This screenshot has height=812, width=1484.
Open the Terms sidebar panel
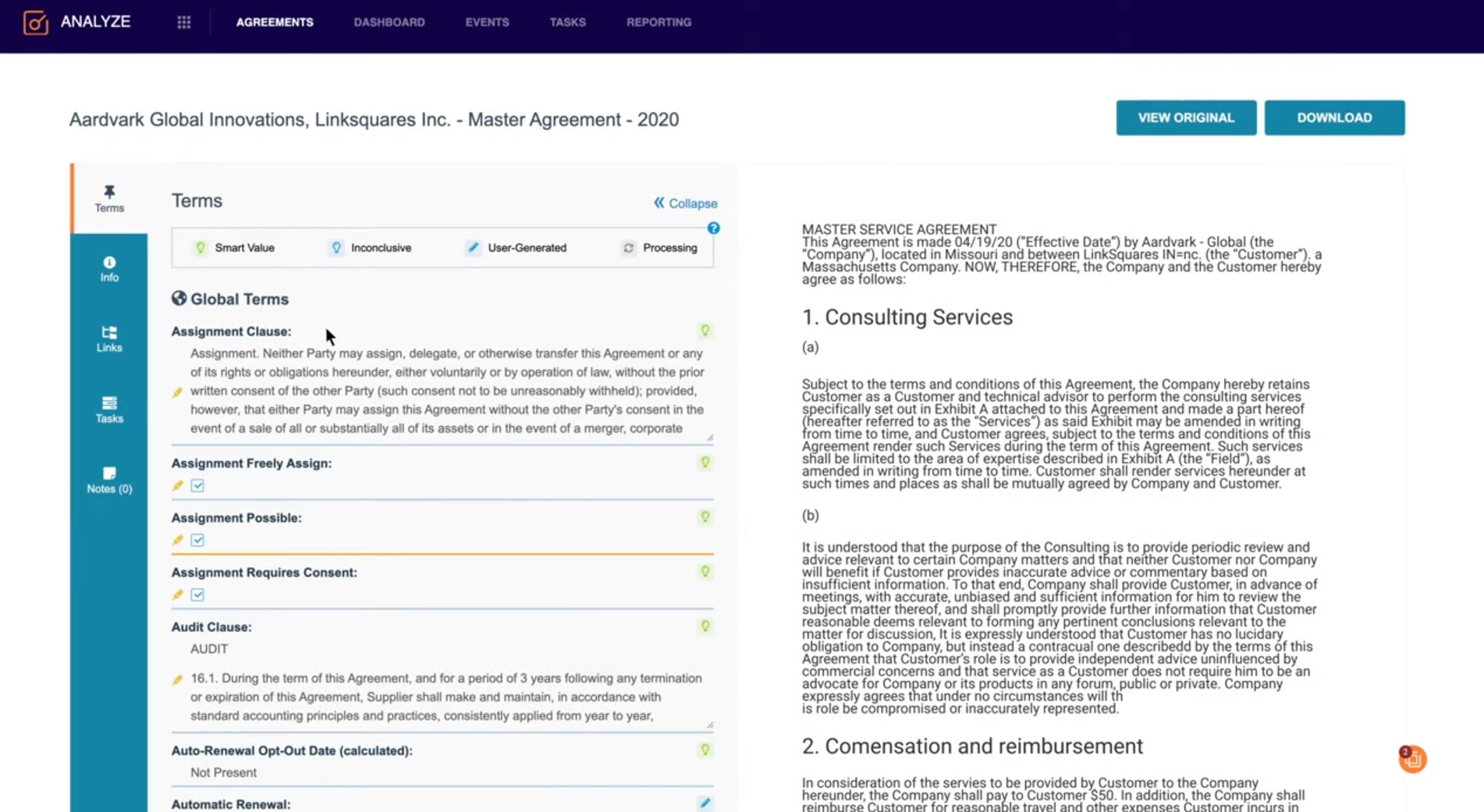[109, 199]
